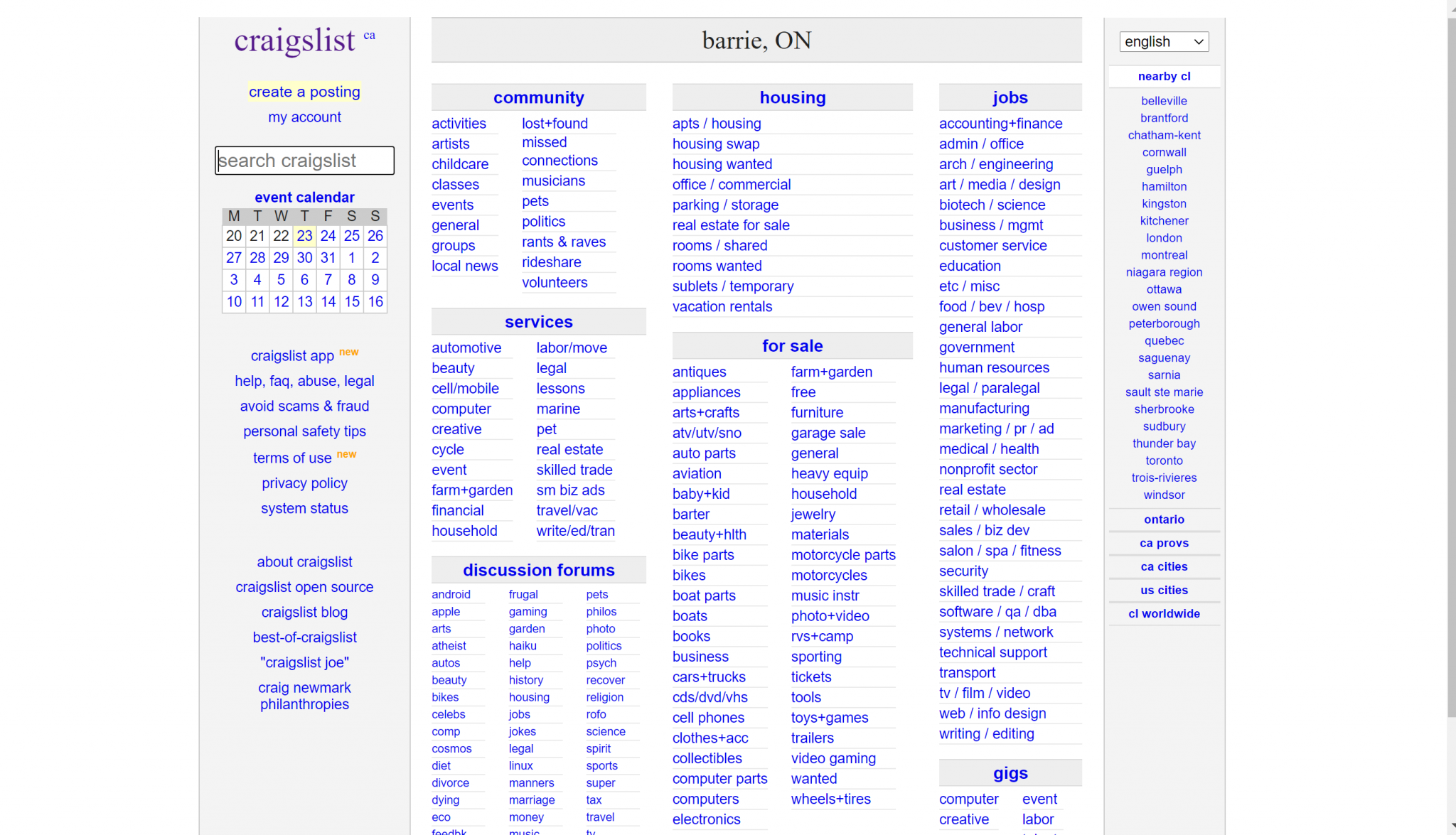This screenshot has width=1456, height=835.
Task: Open personal safety tips link
Action: coord(304,431)
